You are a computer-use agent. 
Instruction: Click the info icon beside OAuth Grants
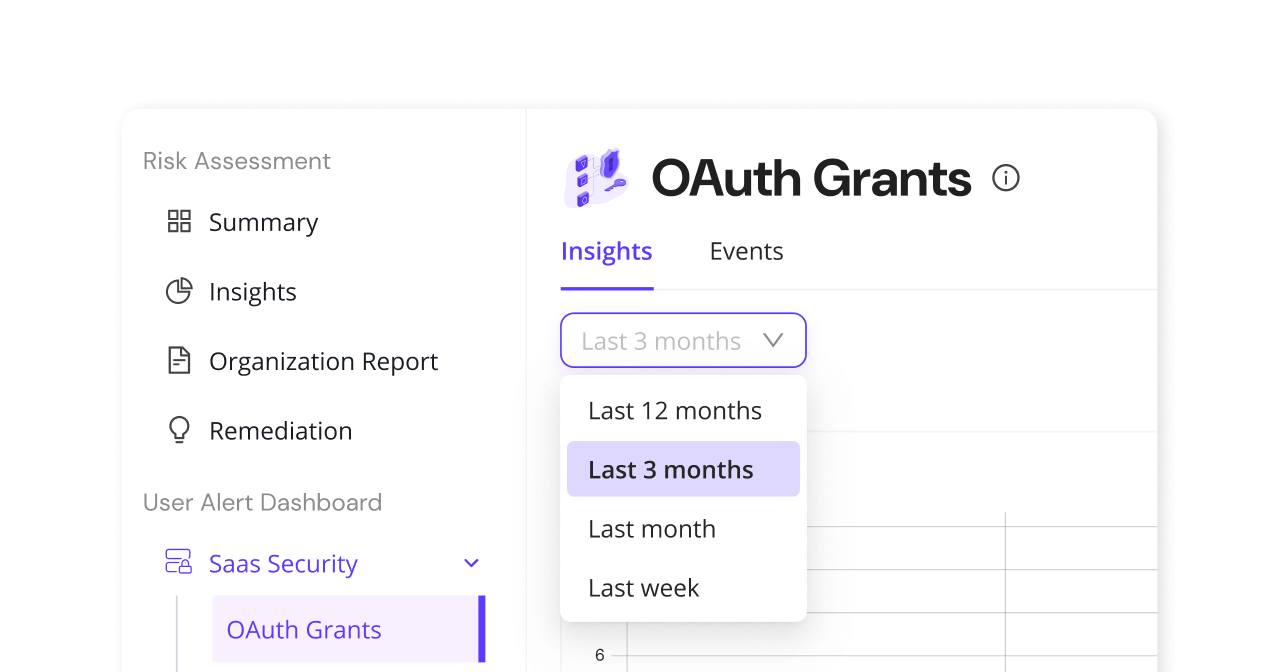click(1005, 178)
